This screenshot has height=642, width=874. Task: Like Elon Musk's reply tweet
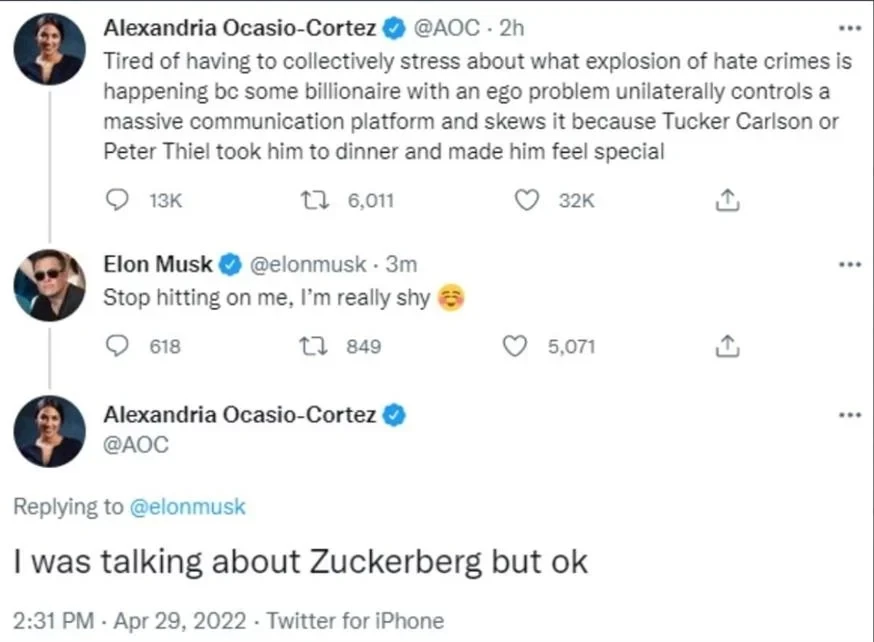(x=516, y=346)
